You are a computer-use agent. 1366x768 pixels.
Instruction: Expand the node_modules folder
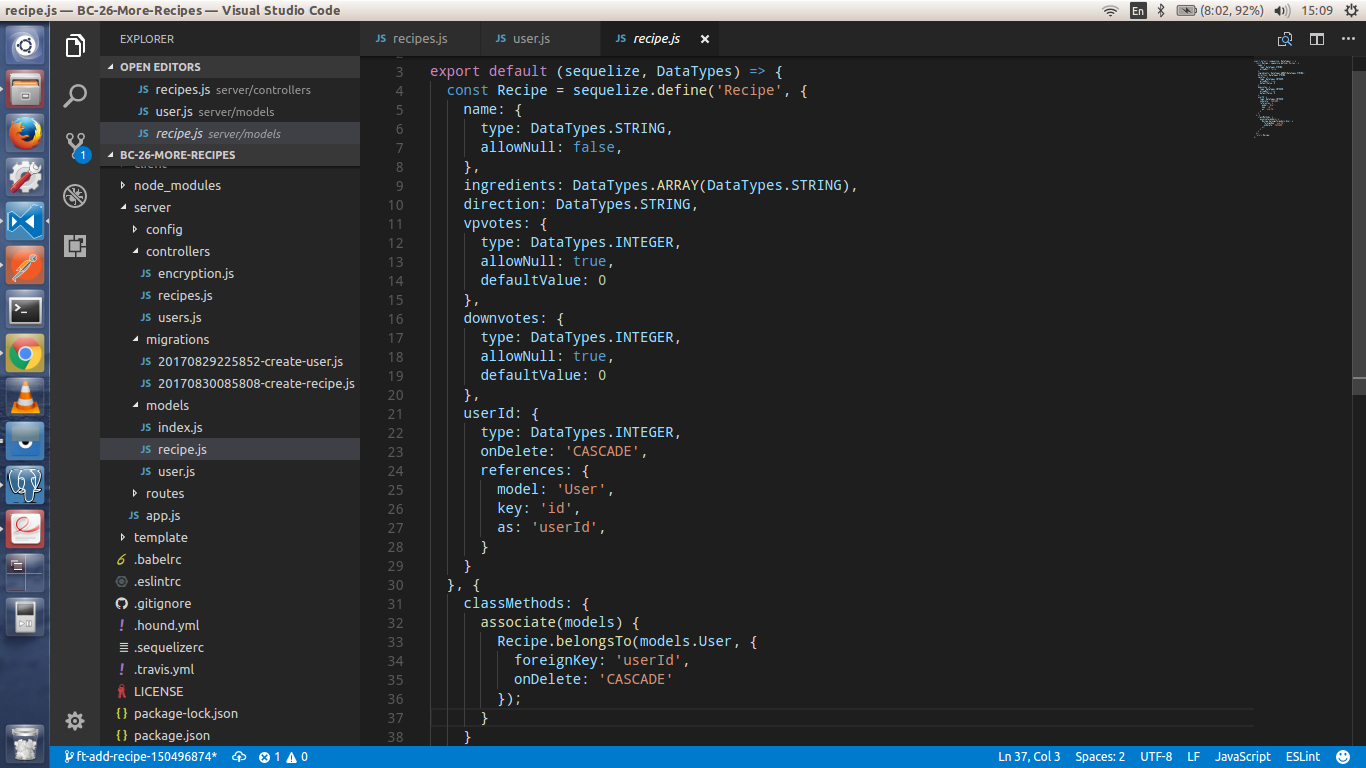pos(177,185)
